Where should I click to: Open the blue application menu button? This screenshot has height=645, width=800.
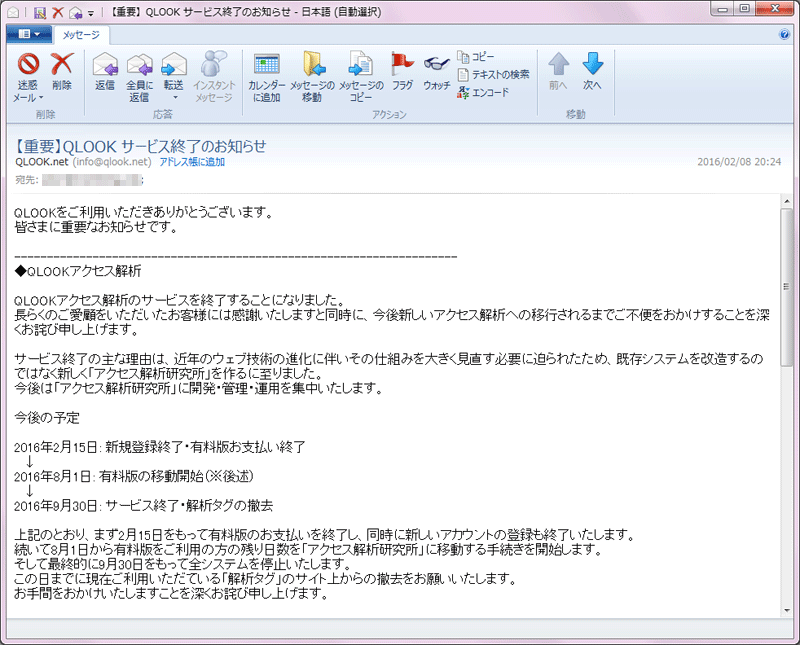(29, 34)
